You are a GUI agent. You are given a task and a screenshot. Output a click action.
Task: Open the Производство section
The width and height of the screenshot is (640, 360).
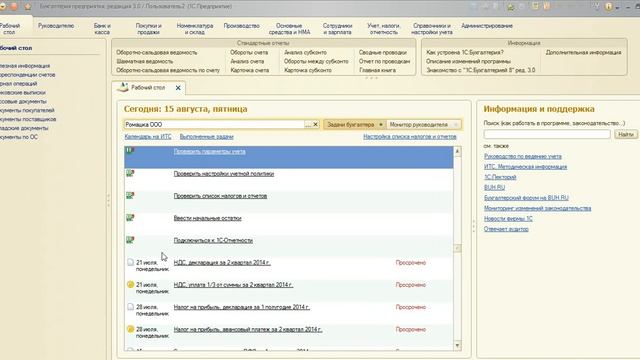pyautogui.click(x=242, y=26)
